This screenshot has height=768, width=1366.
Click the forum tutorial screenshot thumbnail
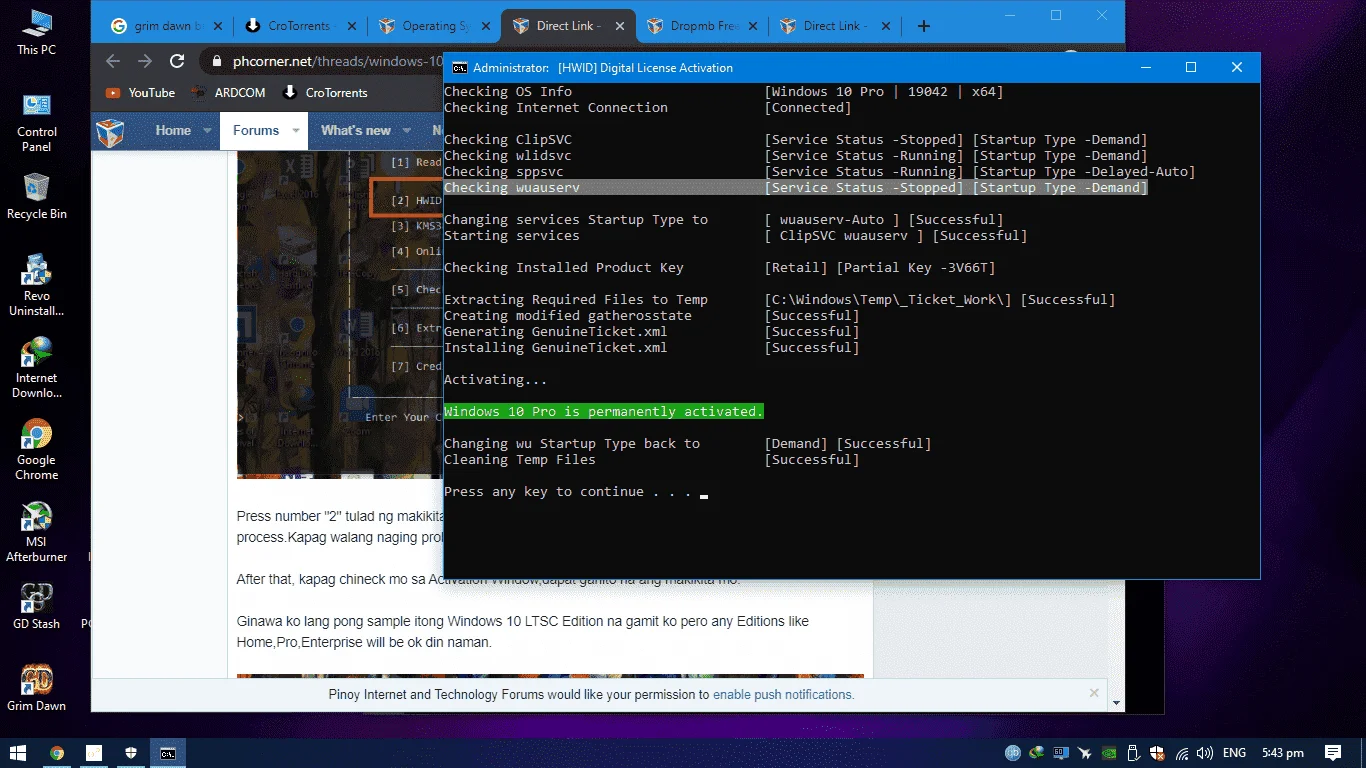point(340,316)
